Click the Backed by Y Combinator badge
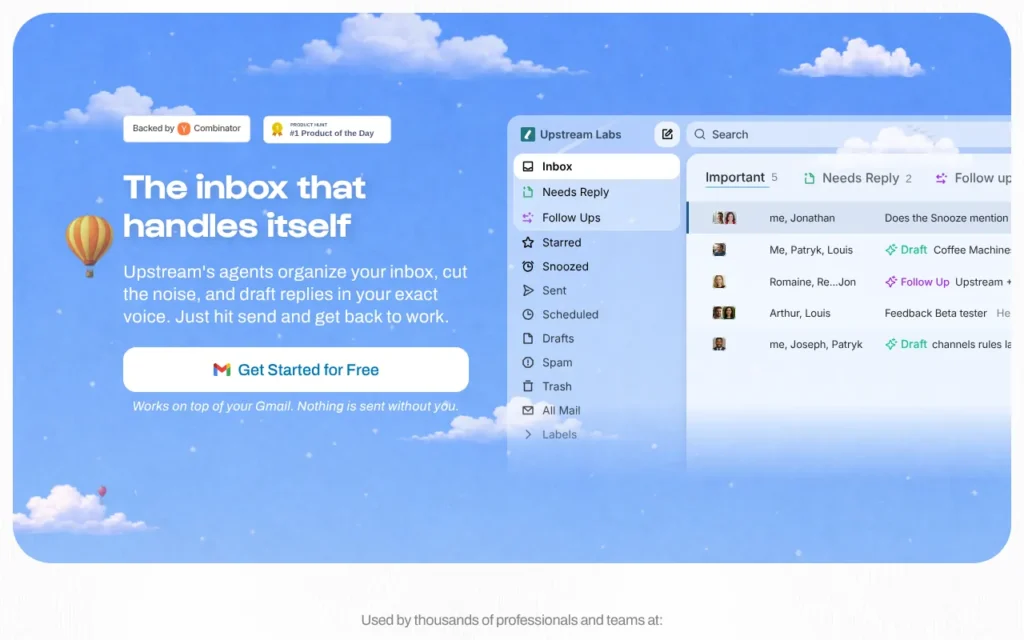The width and height of the screenshot is (1024, 640). tap(187, 129)
